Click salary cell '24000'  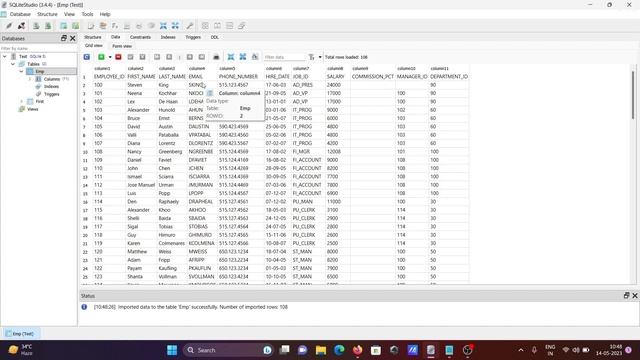pyautogui.click(x=338, y=85)
